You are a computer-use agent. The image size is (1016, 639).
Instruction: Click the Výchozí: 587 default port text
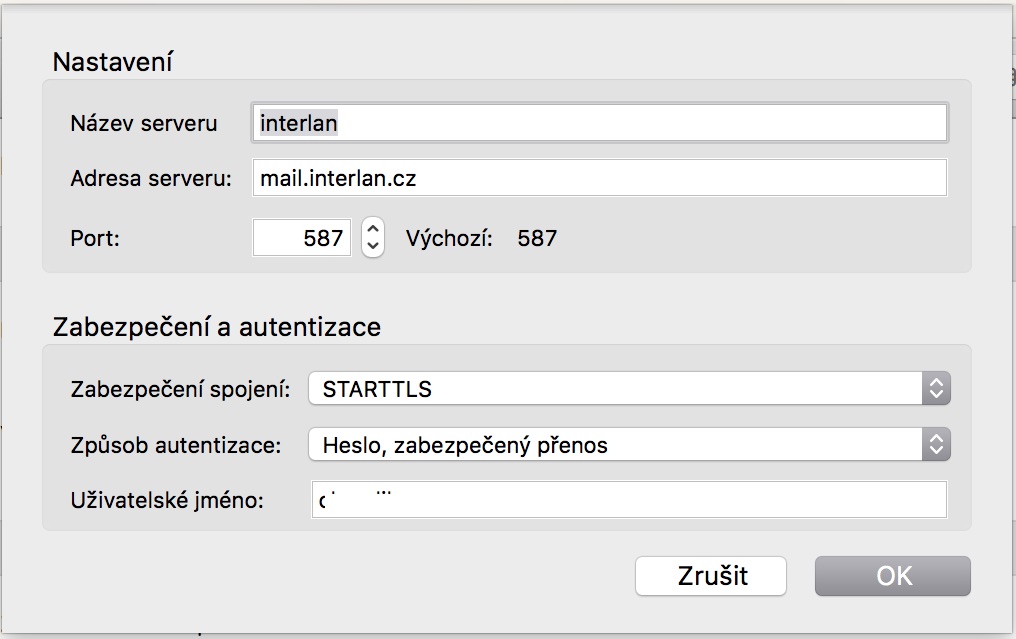click(x=481, y=238)
